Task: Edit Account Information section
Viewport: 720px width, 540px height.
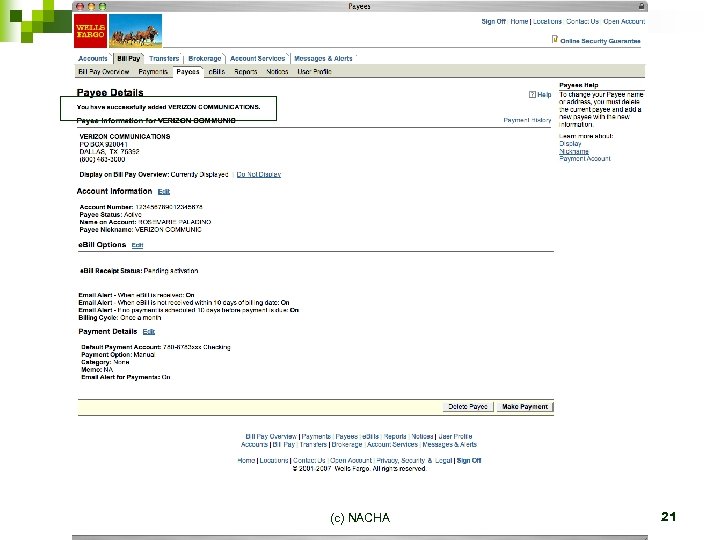Action: (x=163, y=192)
